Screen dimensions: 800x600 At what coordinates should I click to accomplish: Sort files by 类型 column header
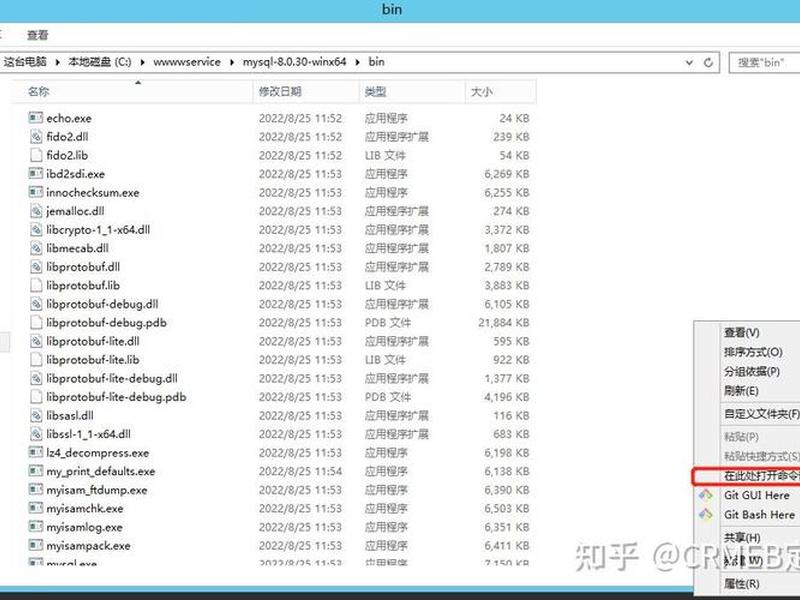[x=412, y=92]
